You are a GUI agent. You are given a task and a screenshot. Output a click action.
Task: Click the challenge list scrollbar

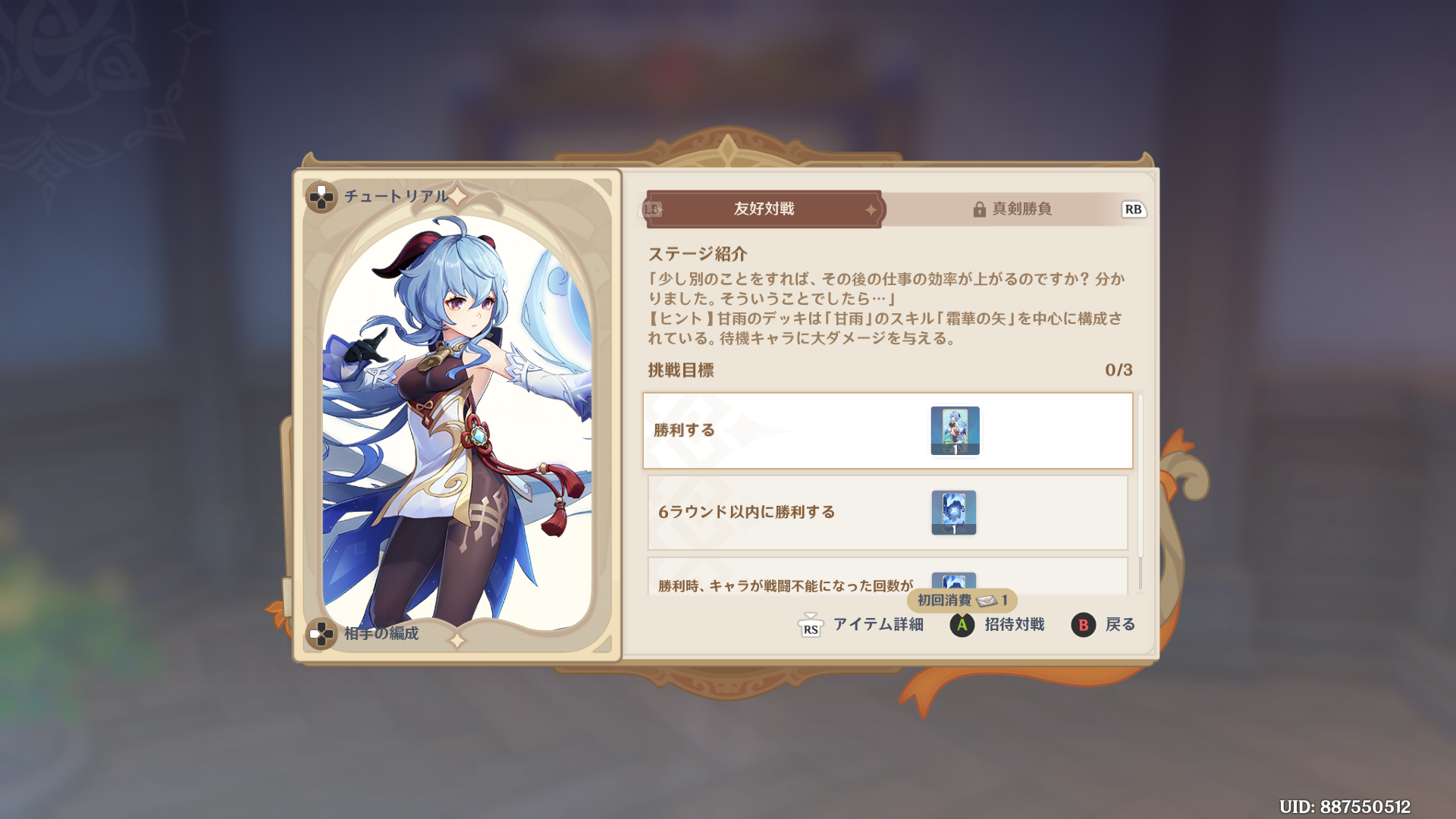pos(1140,491)
